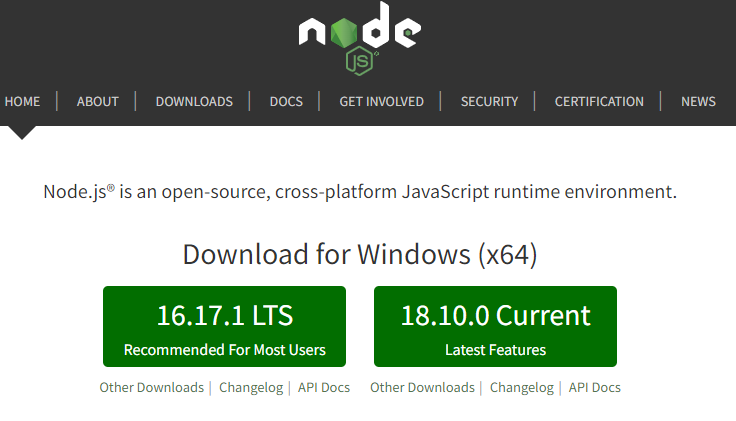Open the HOME nav item

(x=22, y=101)
